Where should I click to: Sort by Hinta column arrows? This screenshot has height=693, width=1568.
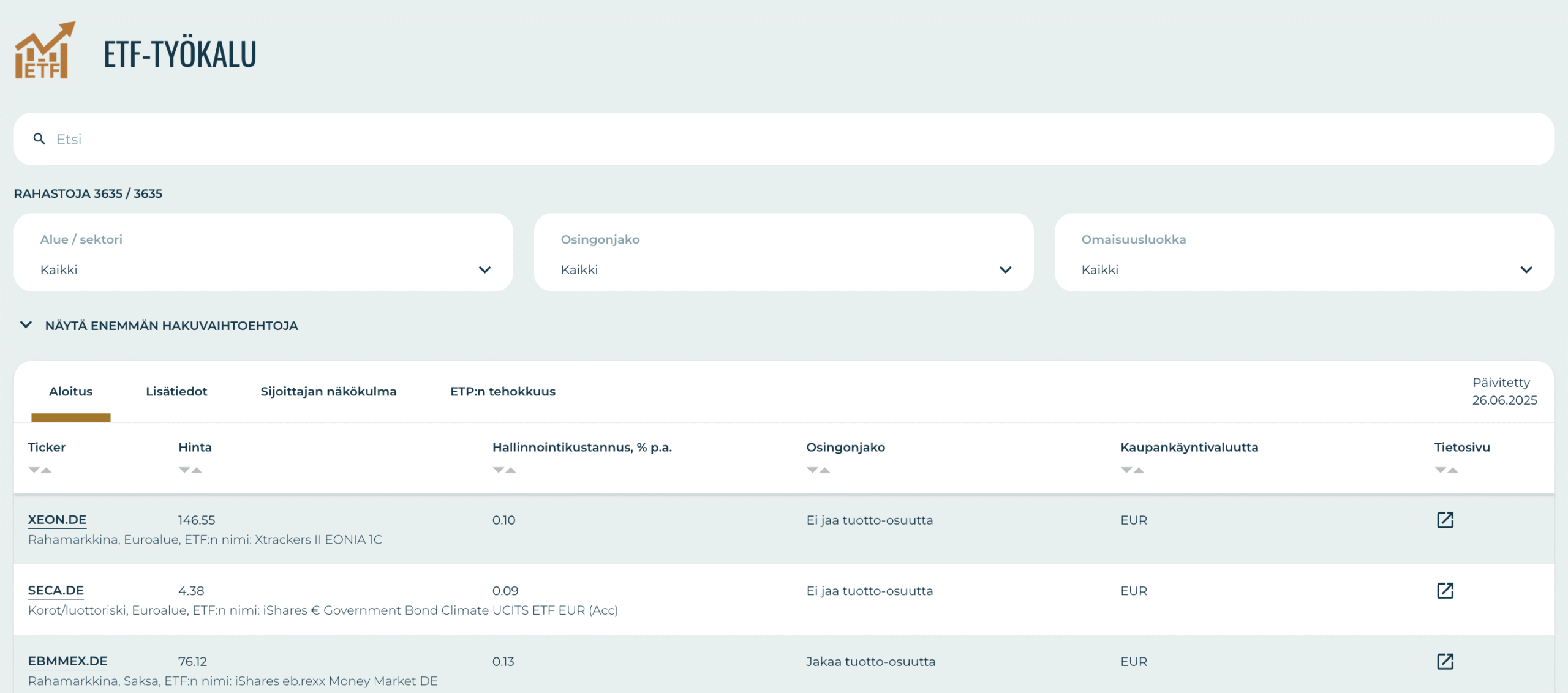tap(190, 470)
